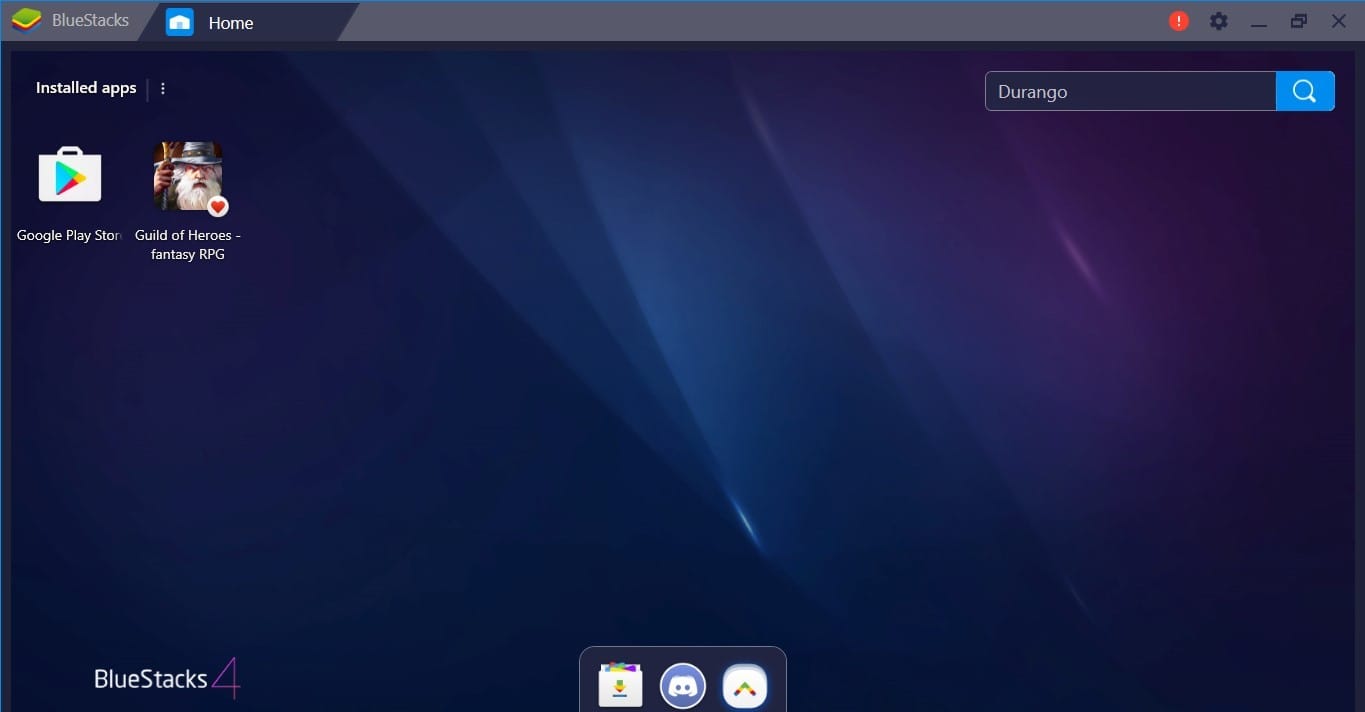Restore down the BlueStacks window

click(1298, 21)
